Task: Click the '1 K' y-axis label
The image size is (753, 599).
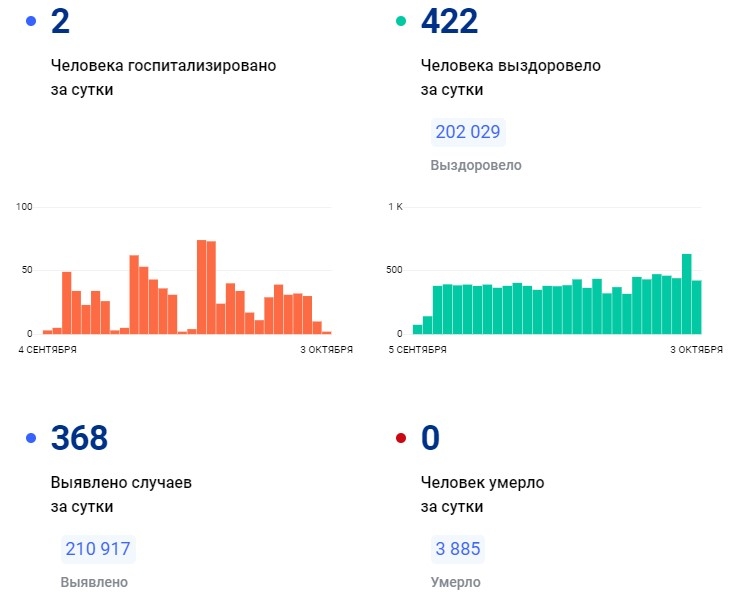Action: [x=395, y=207]
